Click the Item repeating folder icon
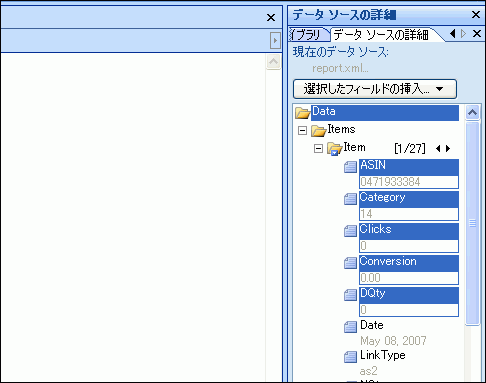The image size is (486, 383). click(x=334, y=149)
